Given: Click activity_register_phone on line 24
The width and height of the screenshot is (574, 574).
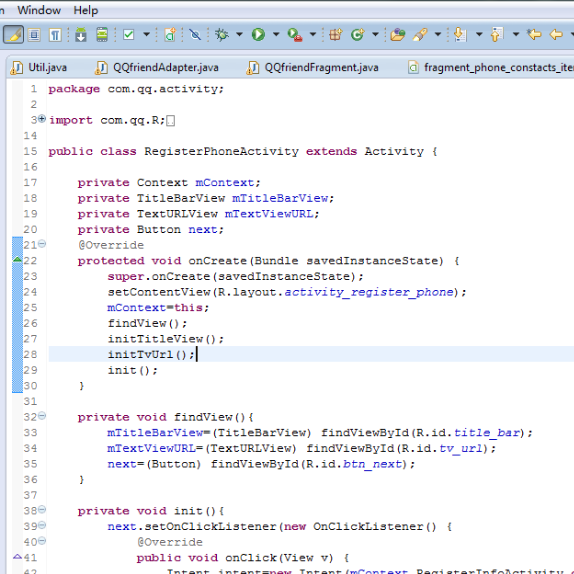Looking at the screenshot, I should 369,292.
